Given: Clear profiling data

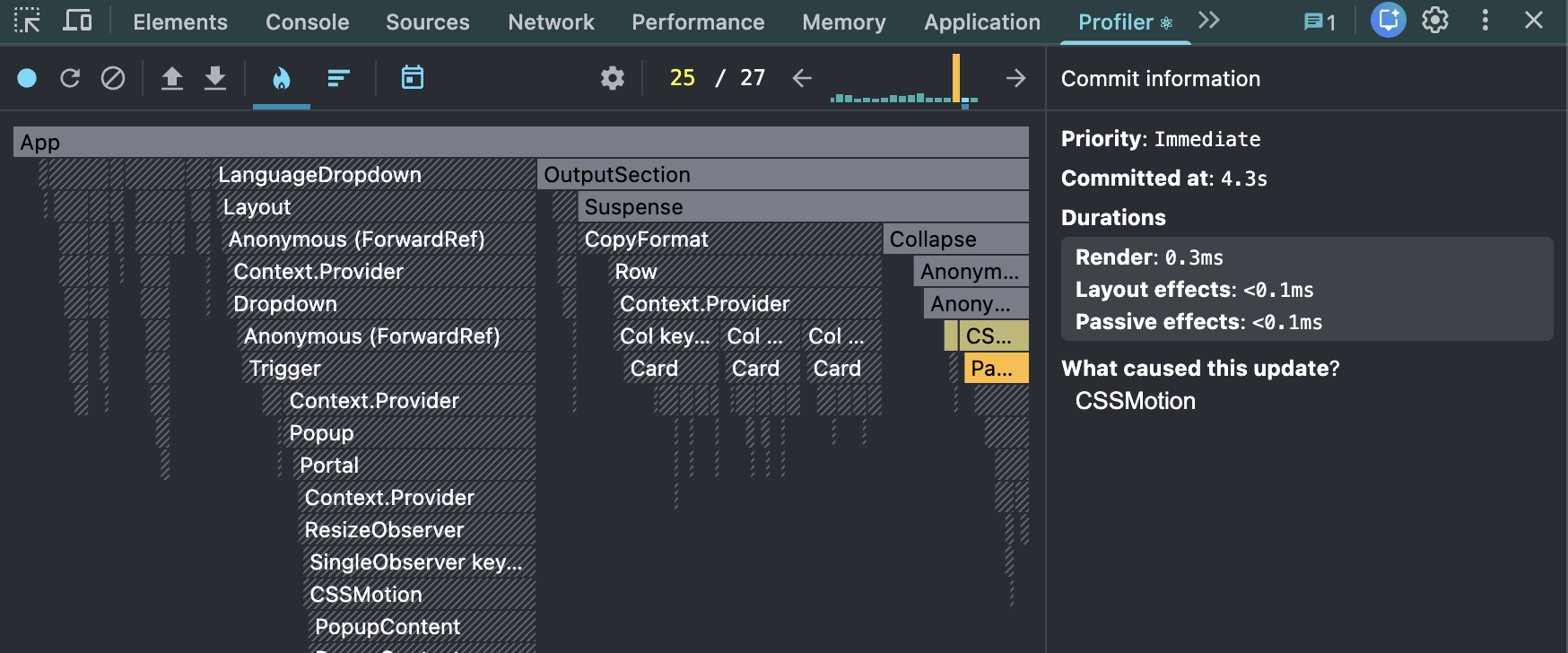Looking at the screenshot, I should (x=113, y=79).
